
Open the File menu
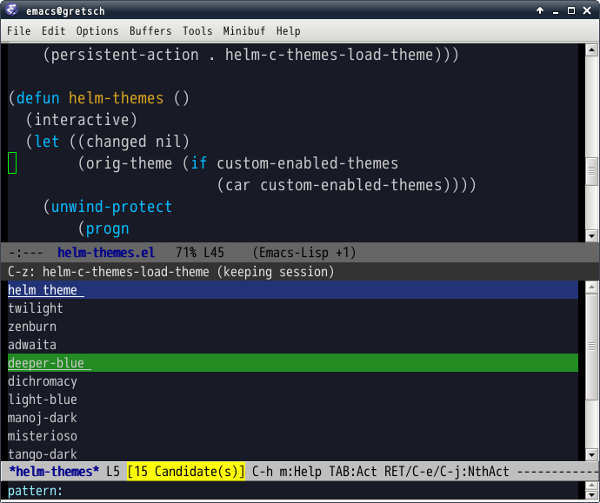pos(19,31)
